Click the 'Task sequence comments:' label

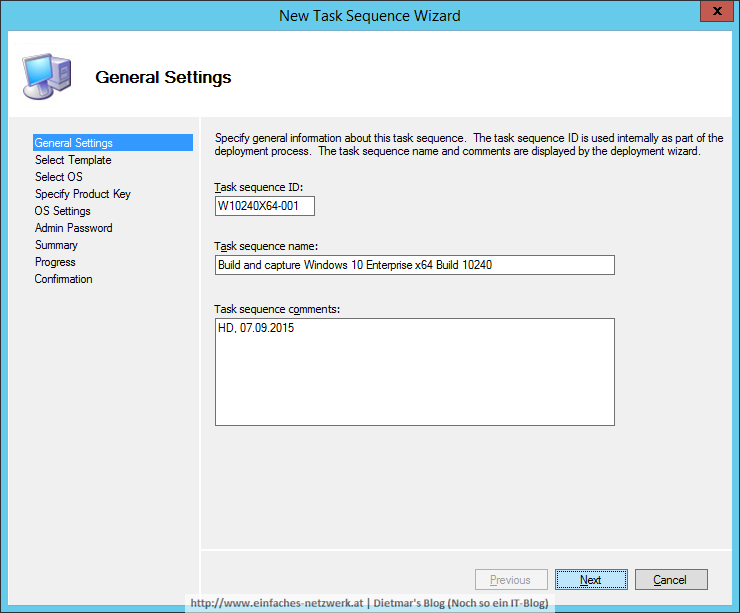click(x=277, y=309)
